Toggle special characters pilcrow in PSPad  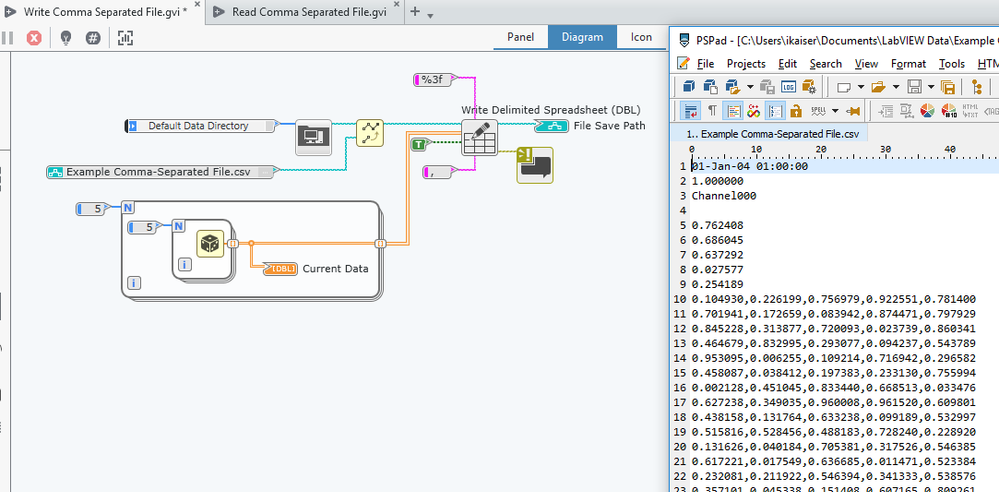pos(712,111)
